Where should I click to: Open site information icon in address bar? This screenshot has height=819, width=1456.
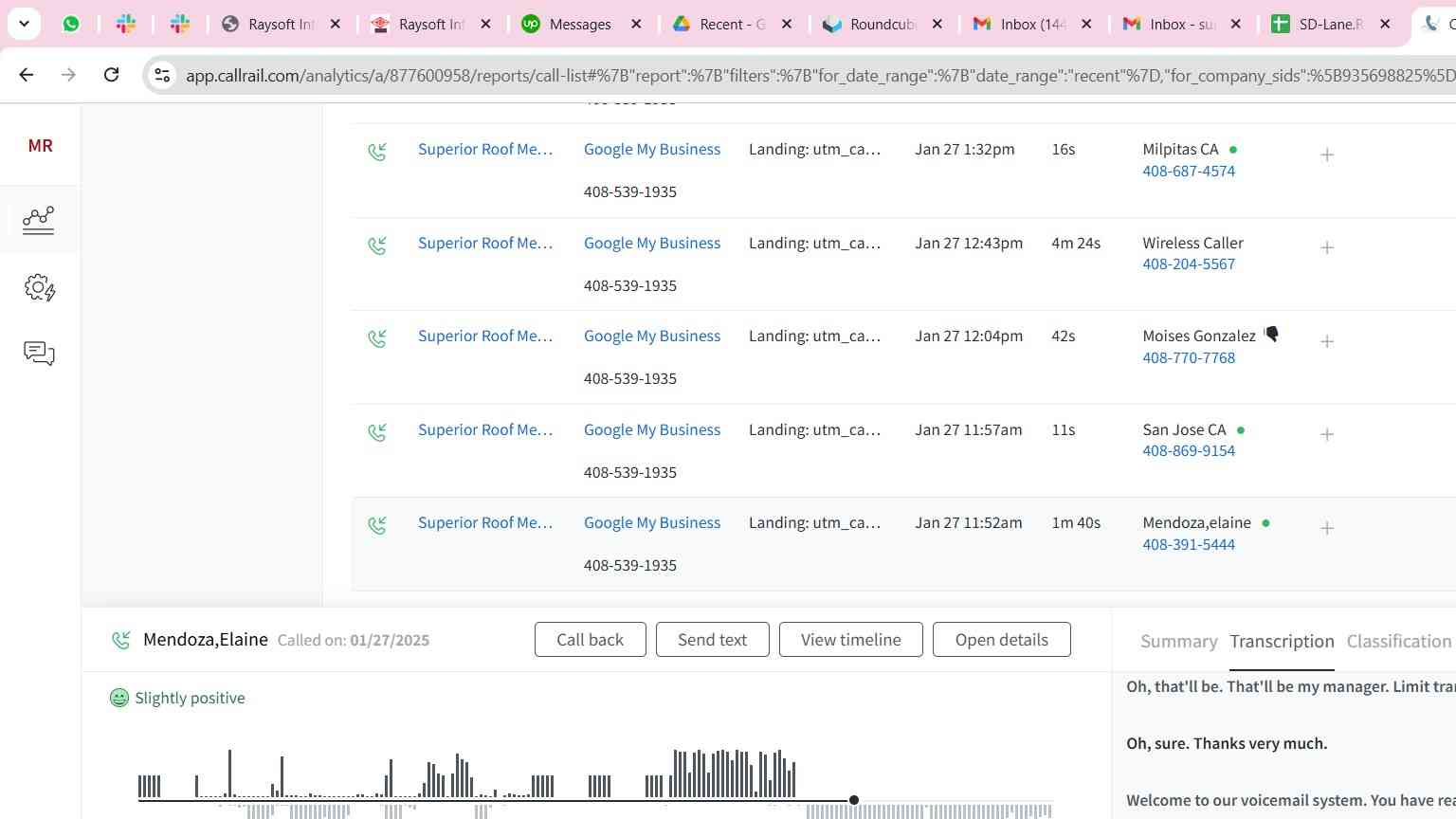162,75
